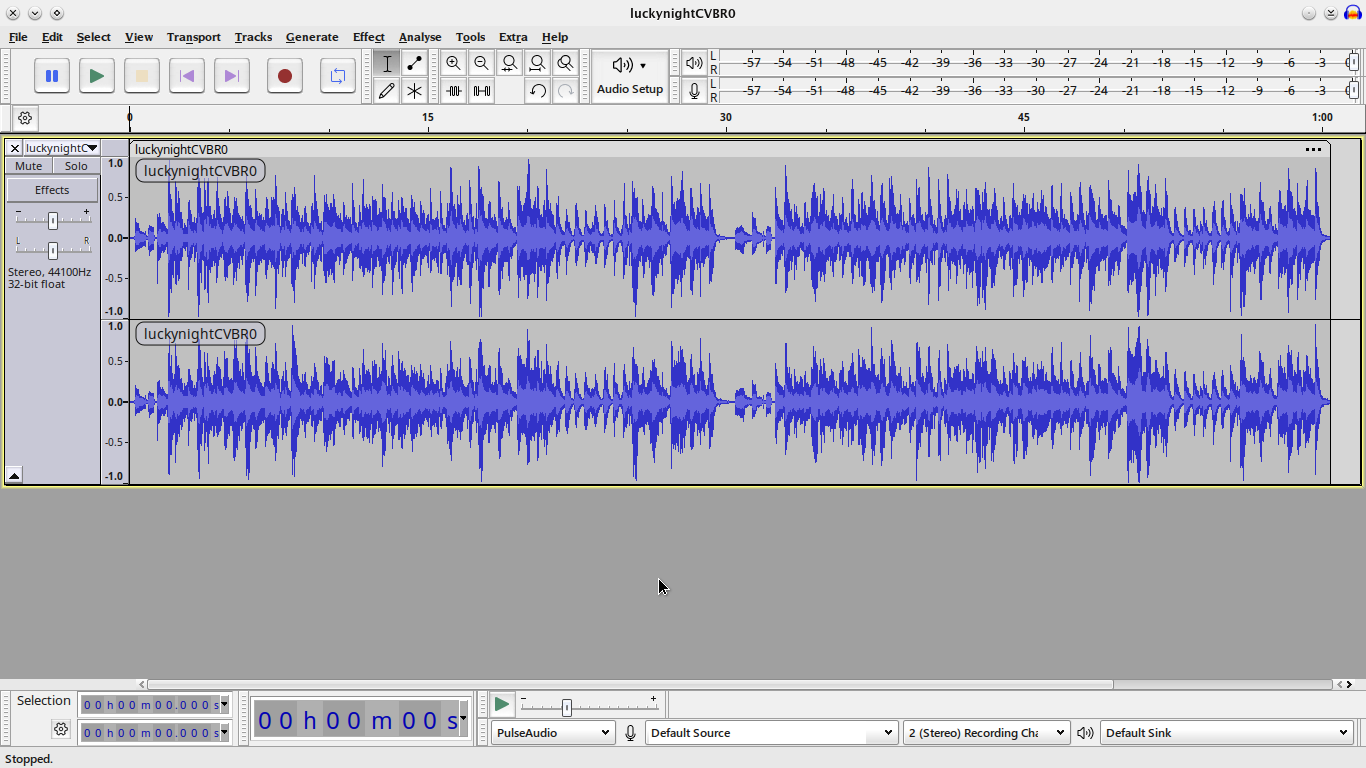Activate the Multi-tool asterisk icon

[x=414, y=91]
